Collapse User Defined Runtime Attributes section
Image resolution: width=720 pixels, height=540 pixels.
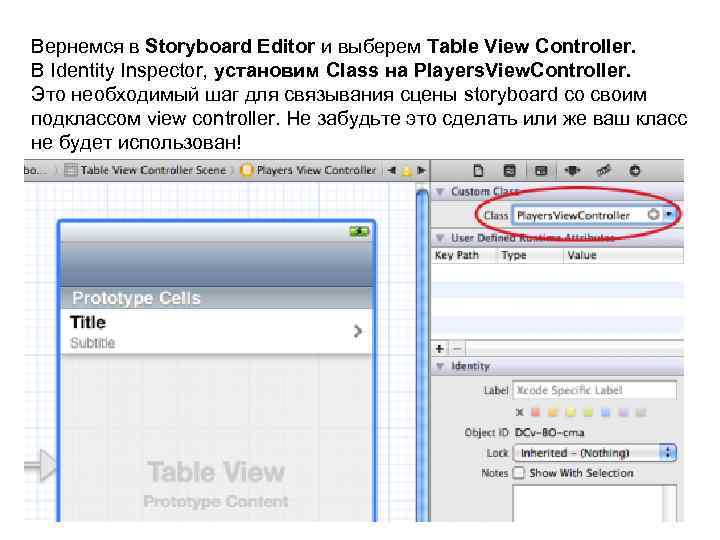439,237
